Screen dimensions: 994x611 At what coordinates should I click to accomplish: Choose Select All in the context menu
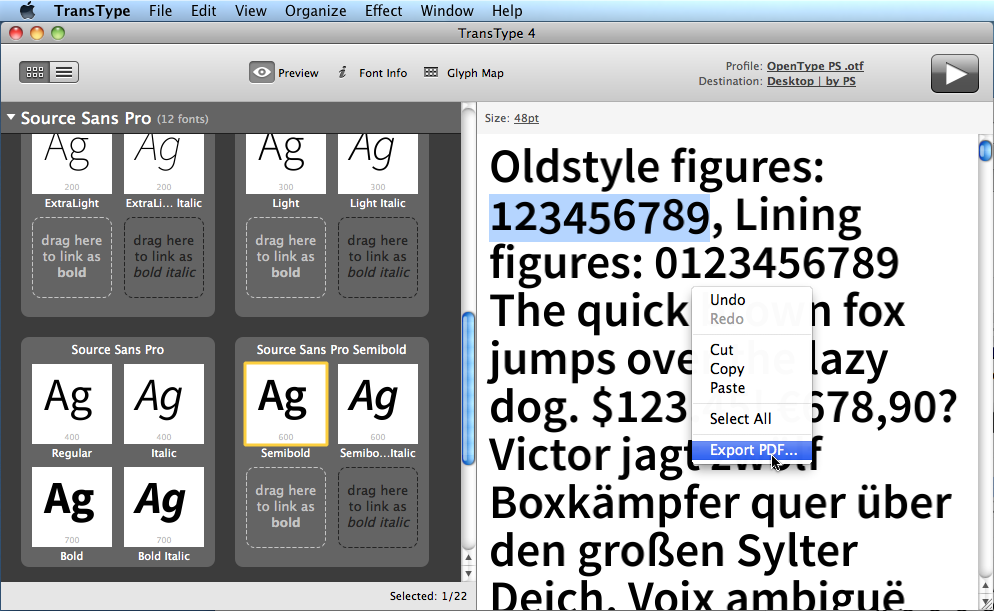pyautogui.click(x=752, y=419)
